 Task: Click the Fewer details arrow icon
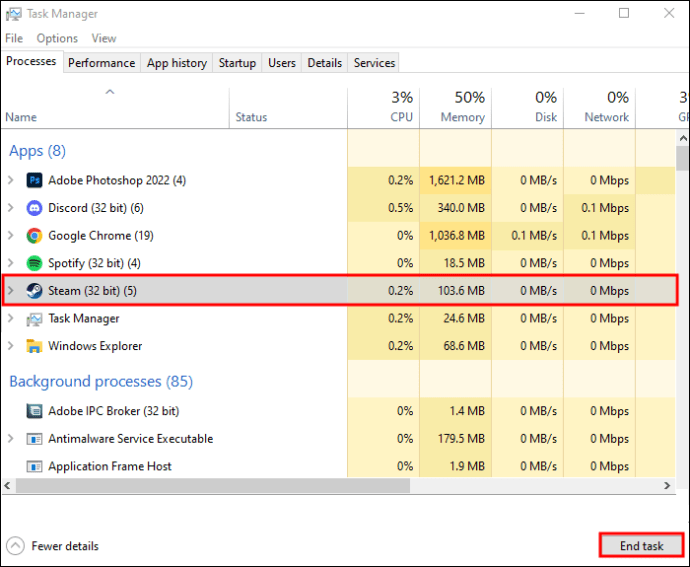pyautogui.click(x=15, y=546)
